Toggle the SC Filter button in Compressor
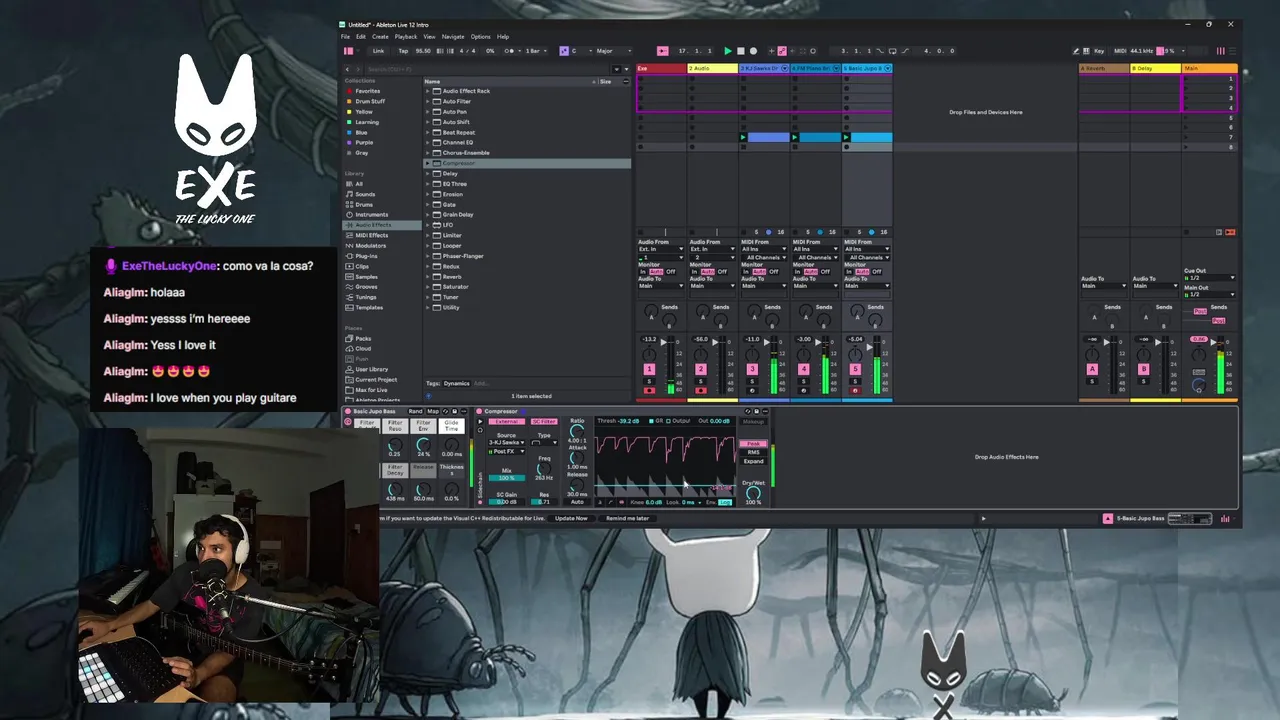The width and height of the screenshot is (1280, 720). tap(544, 421)
